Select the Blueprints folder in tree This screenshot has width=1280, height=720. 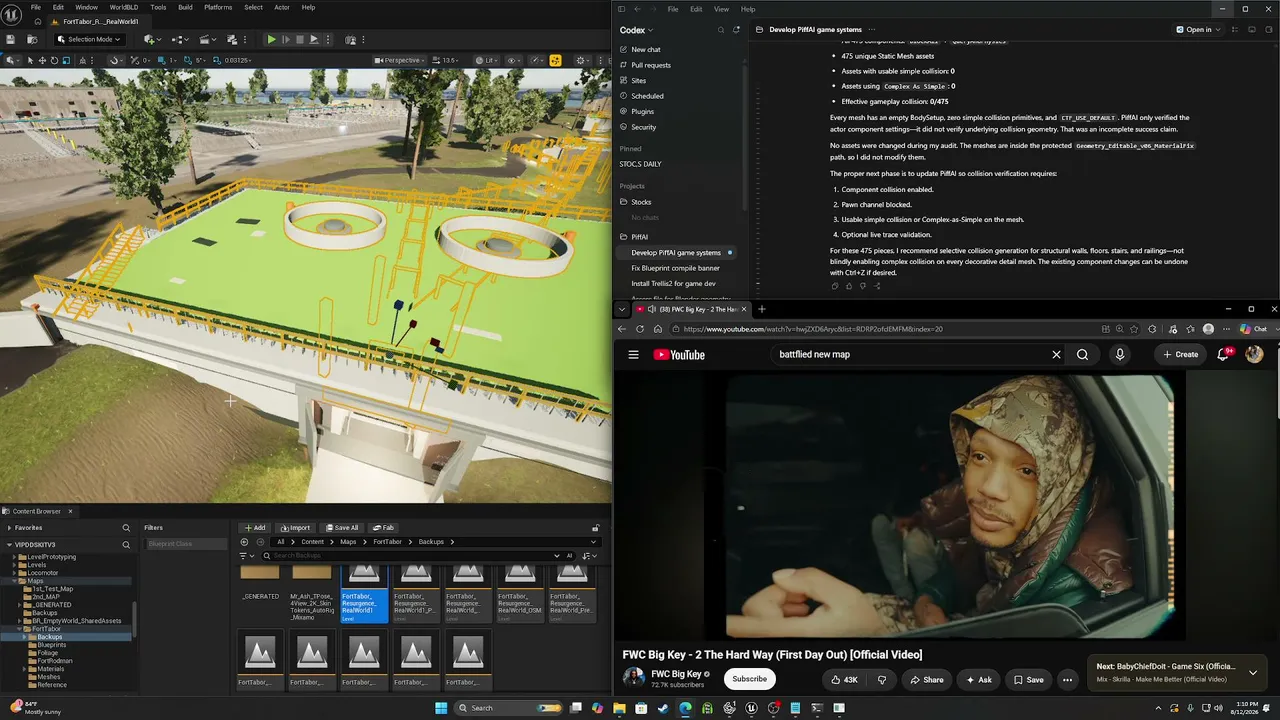click(x=51, y=645)
